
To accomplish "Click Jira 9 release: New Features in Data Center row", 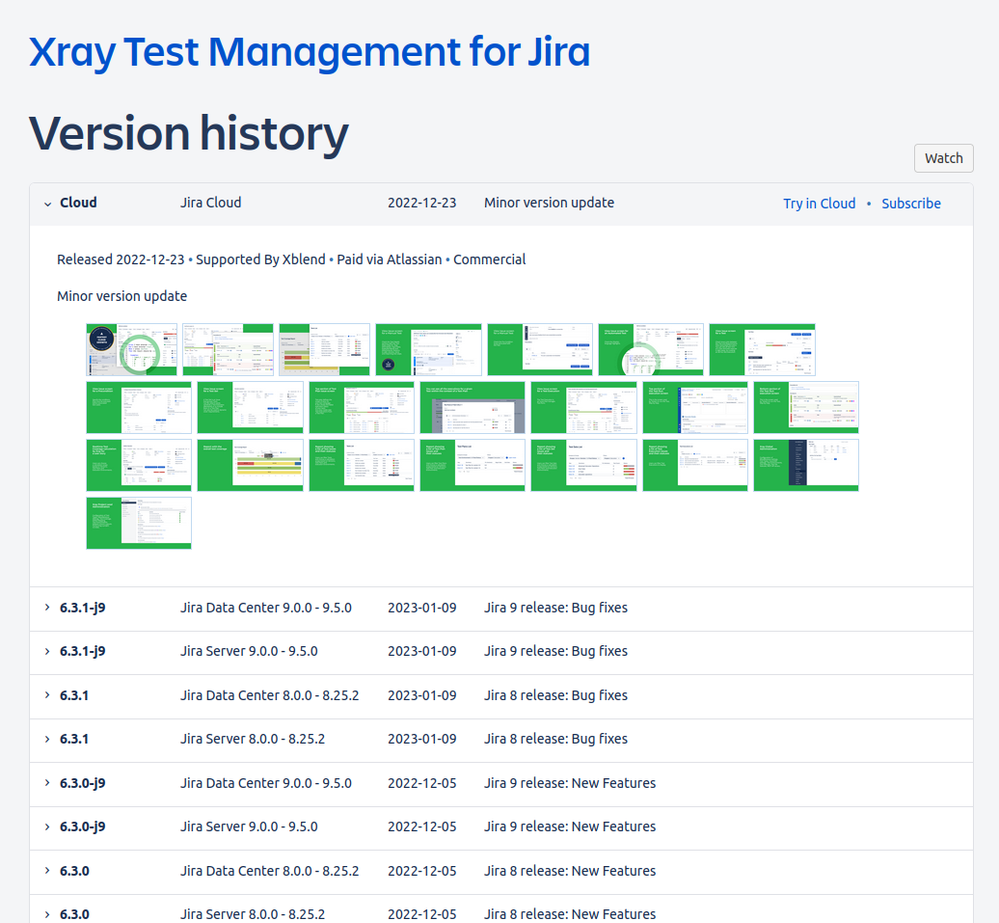I will (x=570, y=783).
